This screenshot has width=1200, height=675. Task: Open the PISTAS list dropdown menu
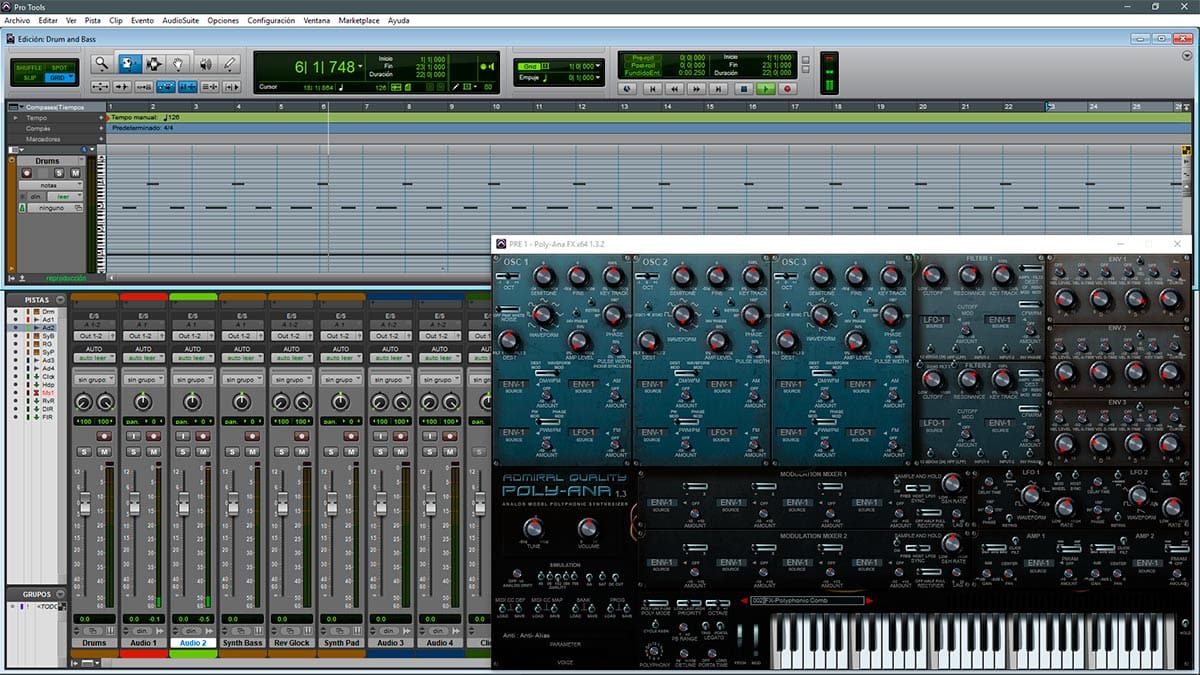tap(60, 299)
